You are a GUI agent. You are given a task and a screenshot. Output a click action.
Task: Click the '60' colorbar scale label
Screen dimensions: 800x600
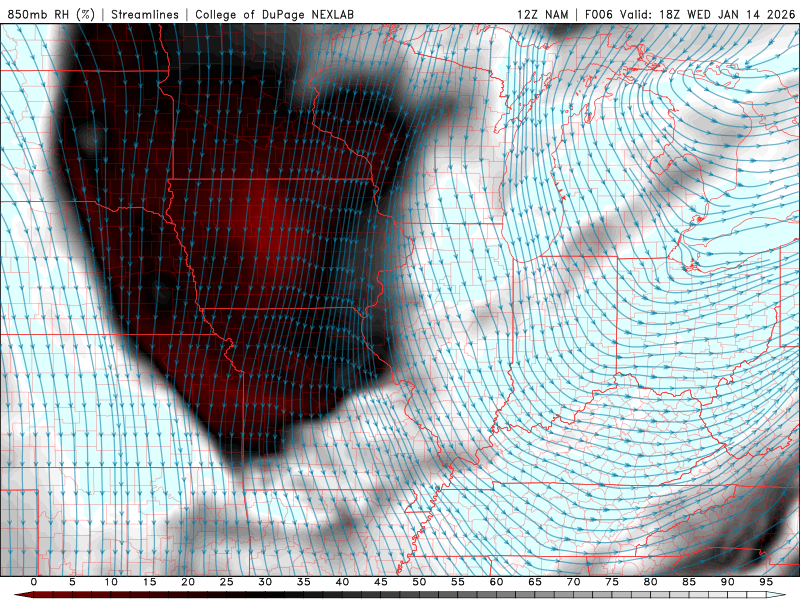[x=496, y=582]
